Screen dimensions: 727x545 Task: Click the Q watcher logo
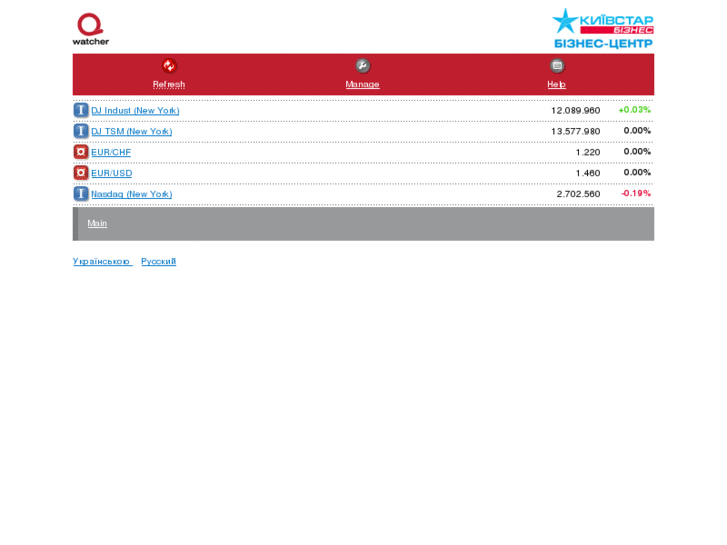[x=90, y=29]
